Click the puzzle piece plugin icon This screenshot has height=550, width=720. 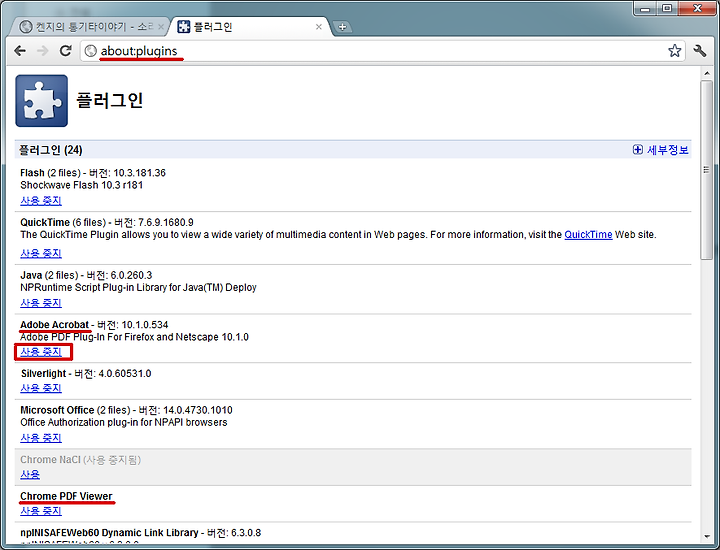pyautogui.click(x=41, y=101)
